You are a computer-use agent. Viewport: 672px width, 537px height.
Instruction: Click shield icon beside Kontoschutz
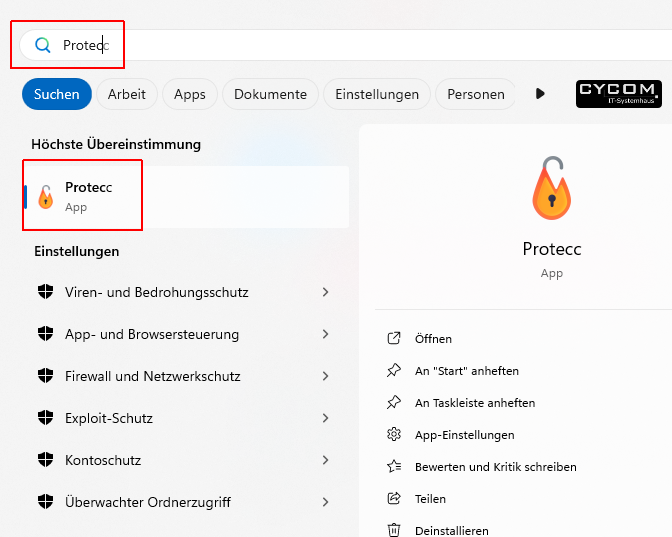coord(45,459)
